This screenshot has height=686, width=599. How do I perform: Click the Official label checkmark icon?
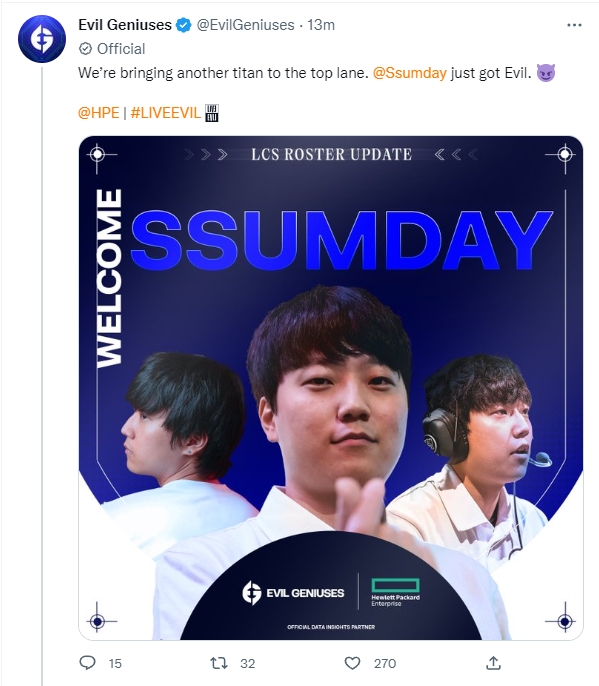(x=85, y=49)
